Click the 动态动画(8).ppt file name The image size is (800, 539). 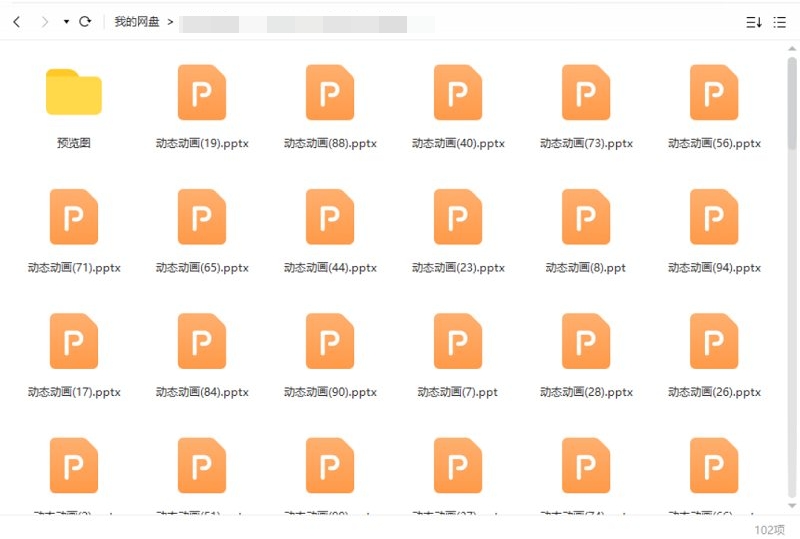[x=586, y=268]
